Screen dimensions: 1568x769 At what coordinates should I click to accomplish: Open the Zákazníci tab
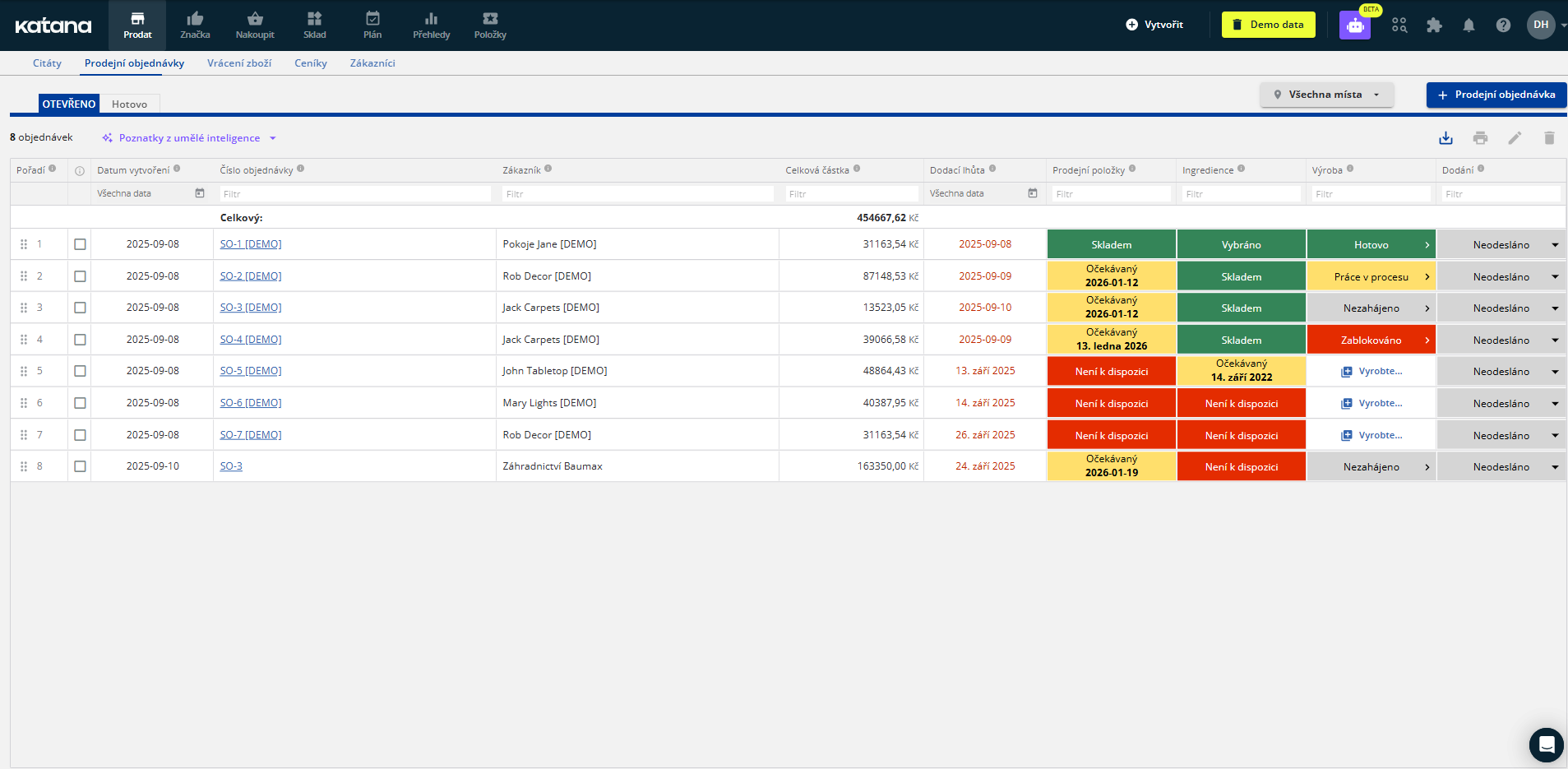pos(372,63)
